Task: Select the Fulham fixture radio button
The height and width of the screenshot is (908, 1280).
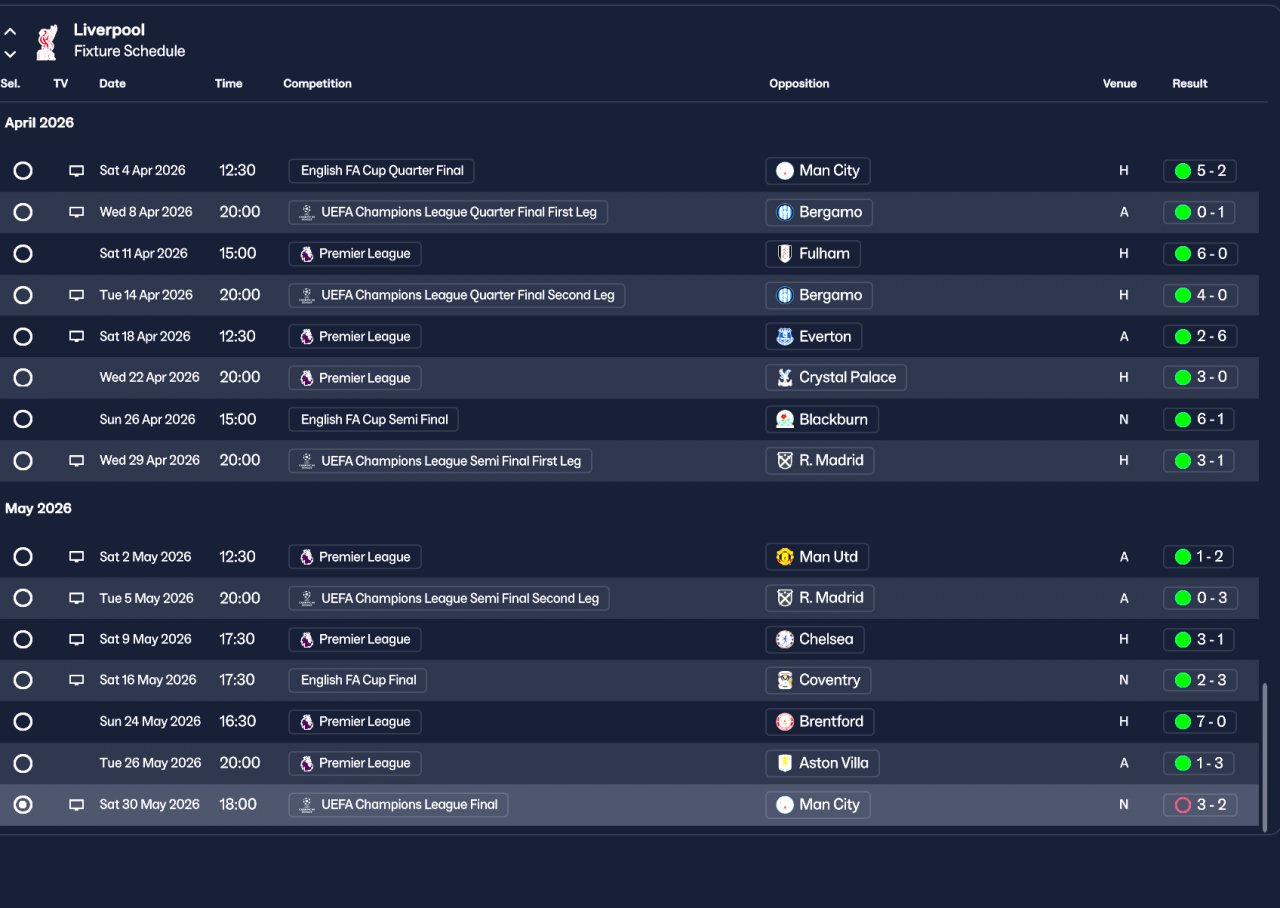Action: point(23,254)
